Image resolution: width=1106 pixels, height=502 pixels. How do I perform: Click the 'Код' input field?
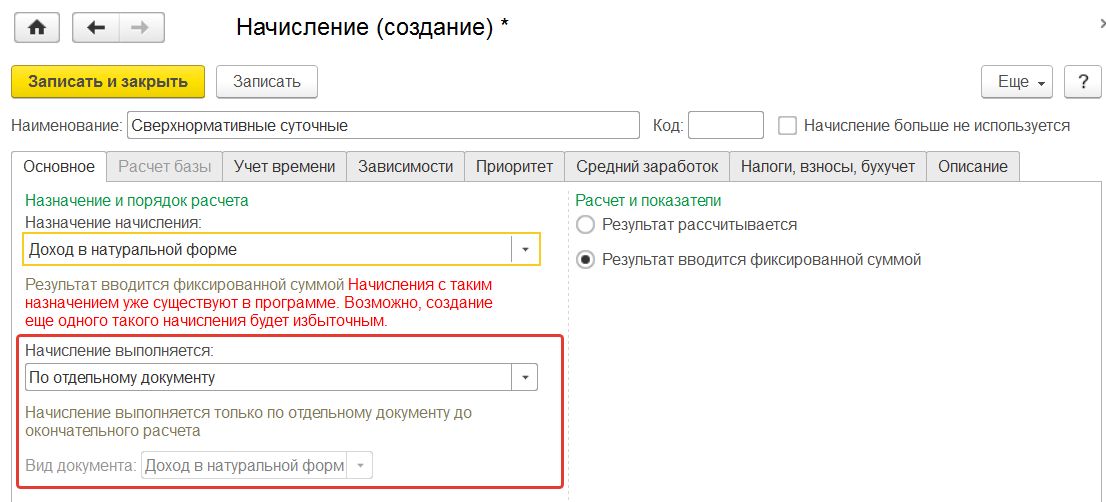(725, 126)
